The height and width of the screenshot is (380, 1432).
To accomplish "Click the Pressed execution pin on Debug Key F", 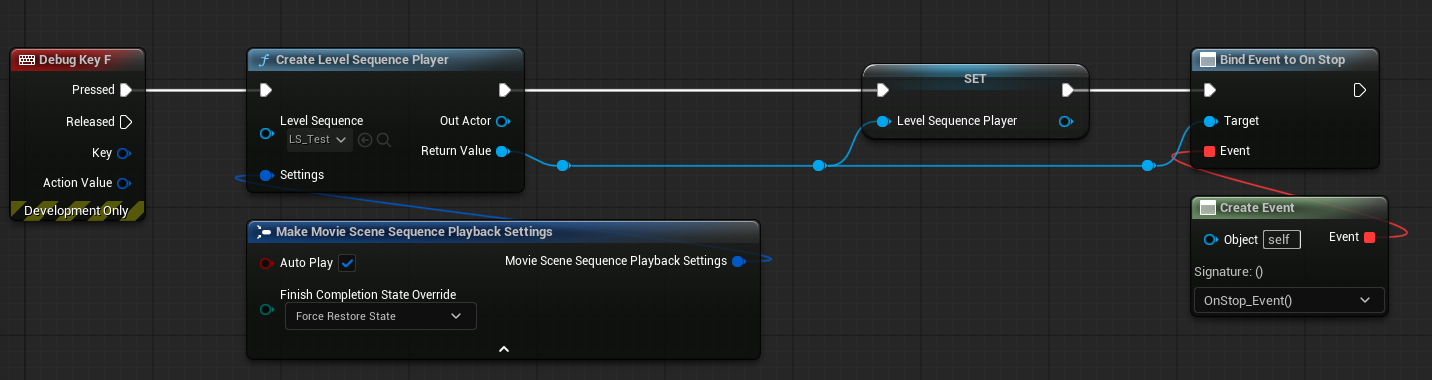I will point(126,90).
